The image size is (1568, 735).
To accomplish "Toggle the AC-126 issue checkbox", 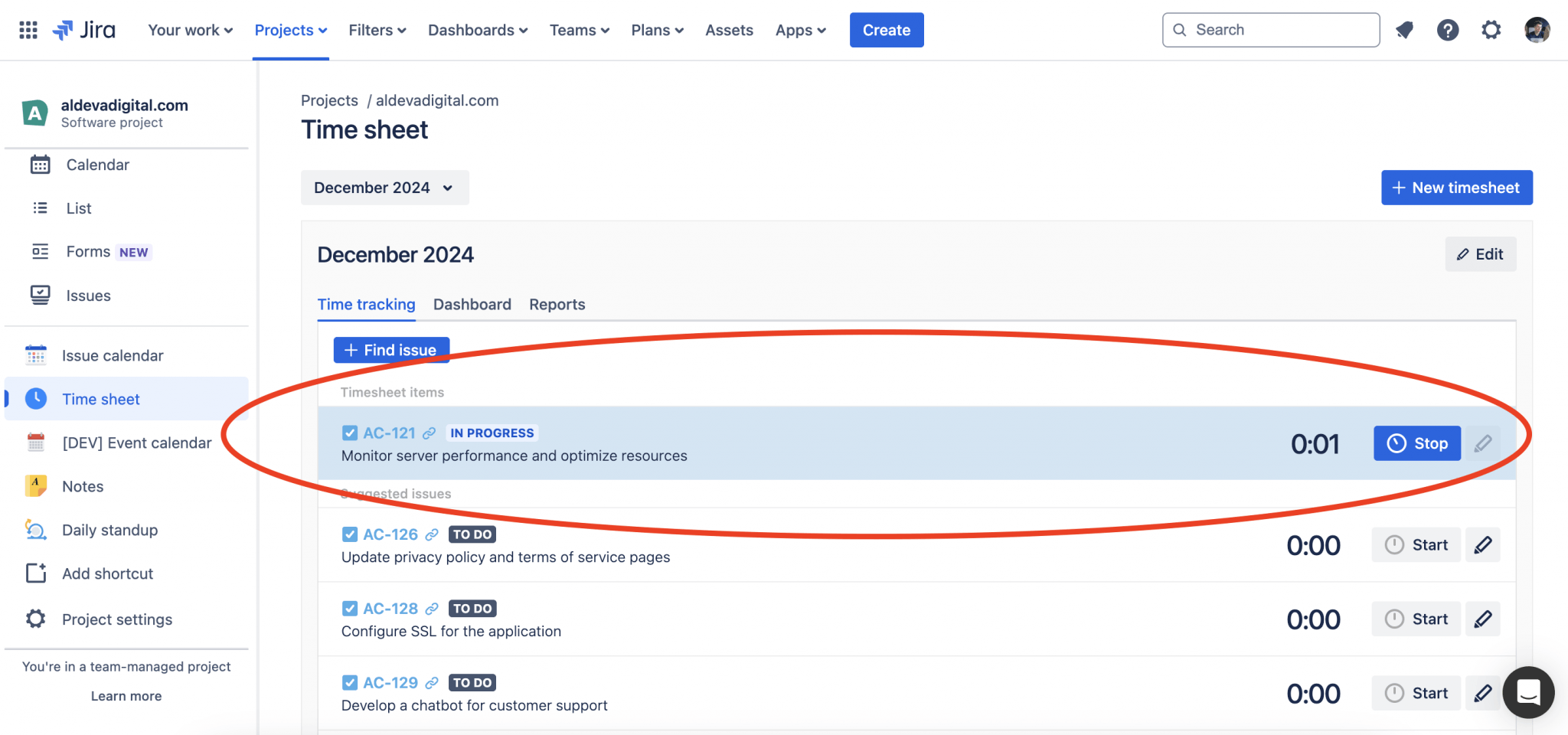I will click(350, 534).
